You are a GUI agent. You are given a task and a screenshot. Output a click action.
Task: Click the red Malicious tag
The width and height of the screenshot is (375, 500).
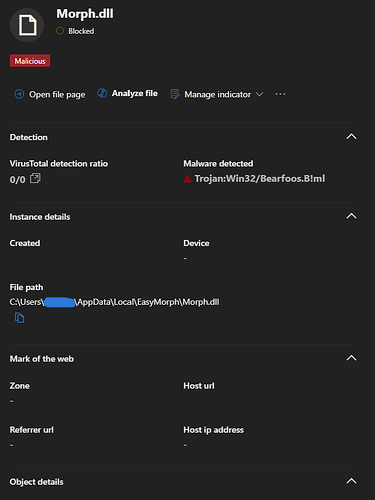tap(30, 61)
